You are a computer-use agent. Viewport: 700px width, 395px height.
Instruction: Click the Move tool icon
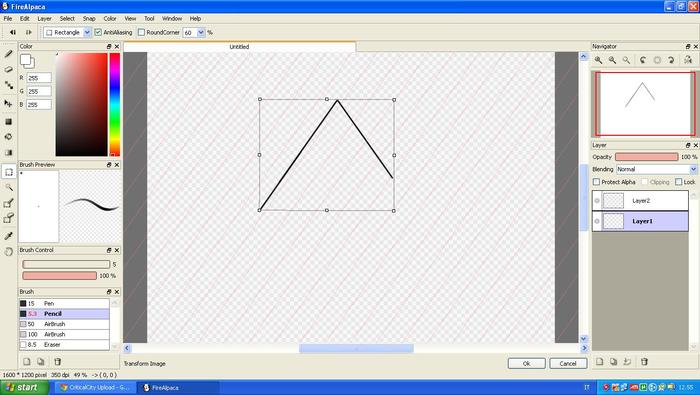pyautogui.click(x=8, y=103)
